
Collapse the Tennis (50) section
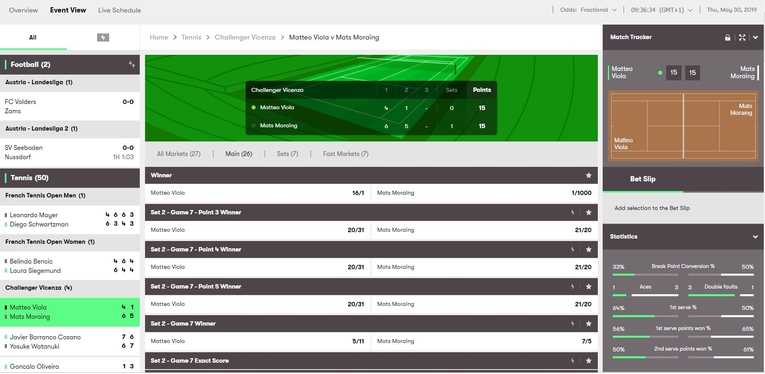coord(70,178)
